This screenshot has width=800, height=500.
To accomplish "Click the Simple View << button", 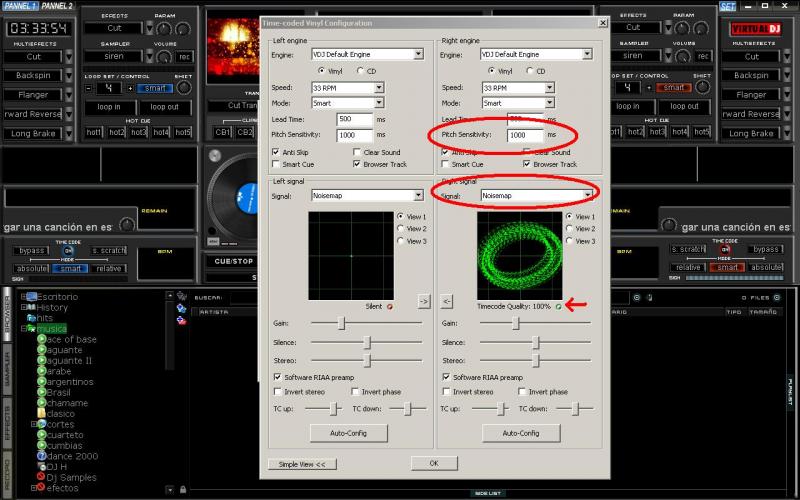I will 301,464.
